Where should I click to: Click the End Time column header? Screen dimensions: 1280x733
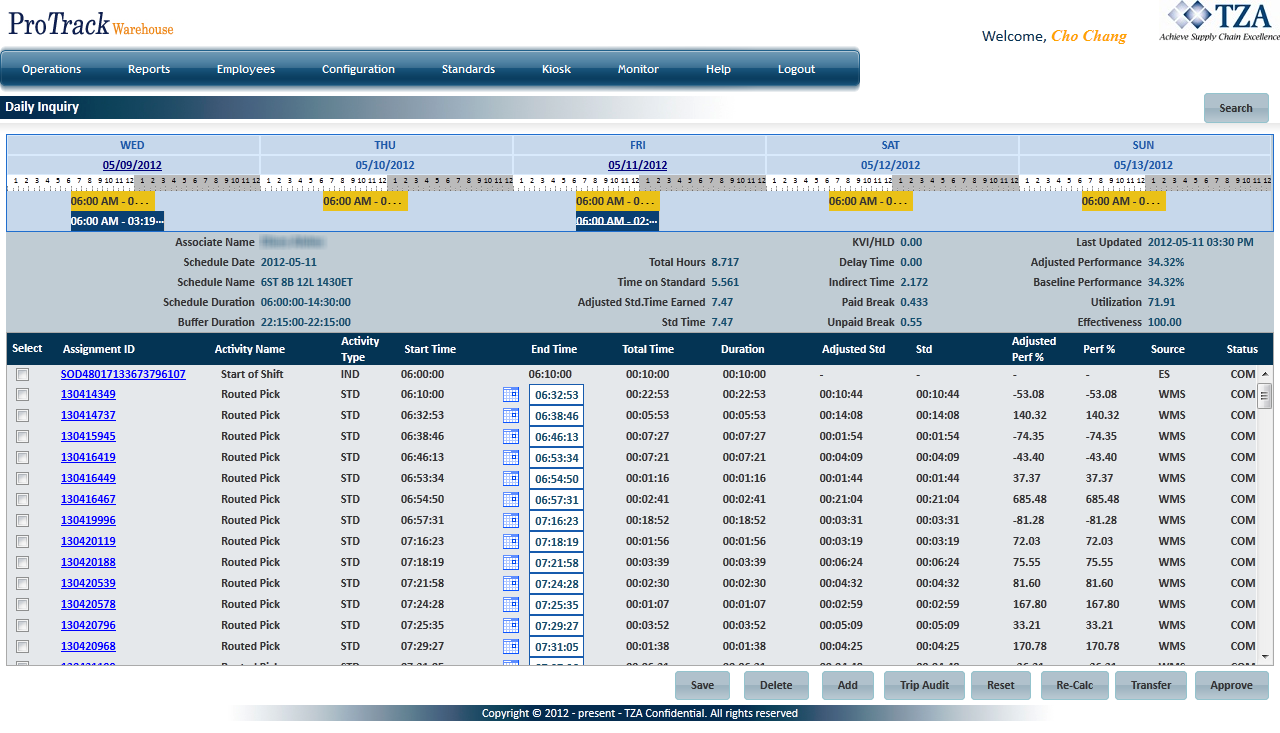coord(554,349)
